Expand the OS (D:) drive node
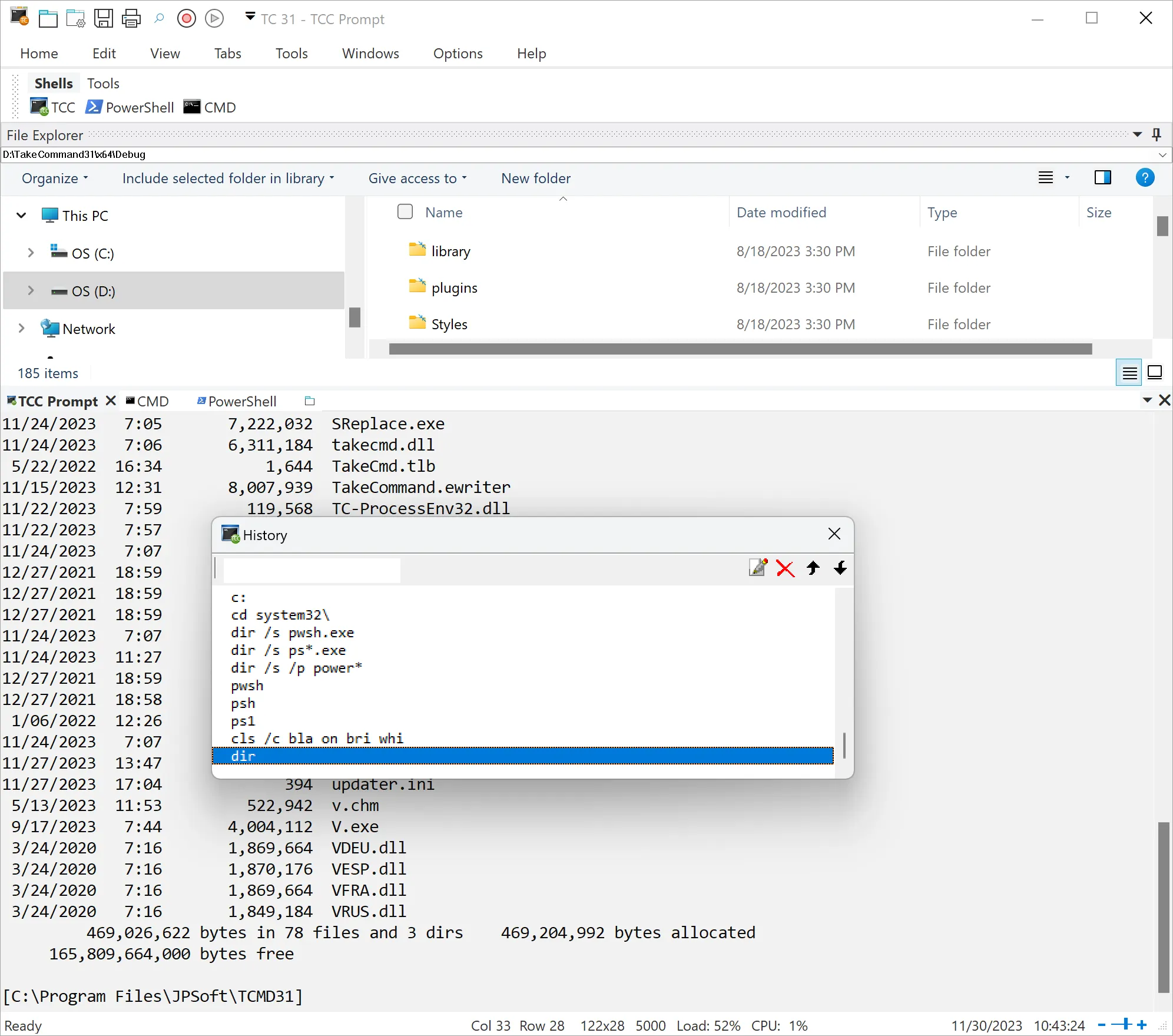Image resolution: width=1173 pixels, height=1036 pixels. pyautogui.click(x=31, y=291)
